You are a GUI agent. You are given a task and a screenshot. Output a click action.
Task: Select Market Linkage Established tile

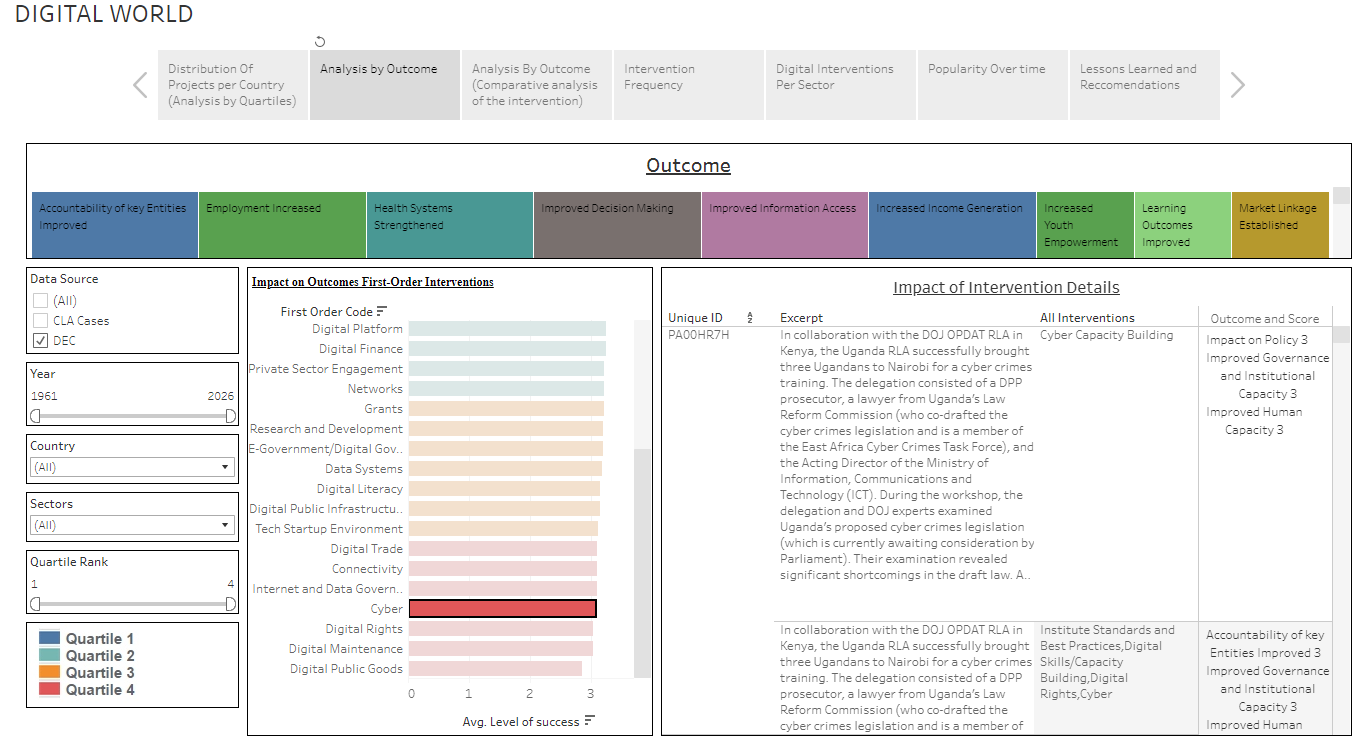pos(1280,225)
